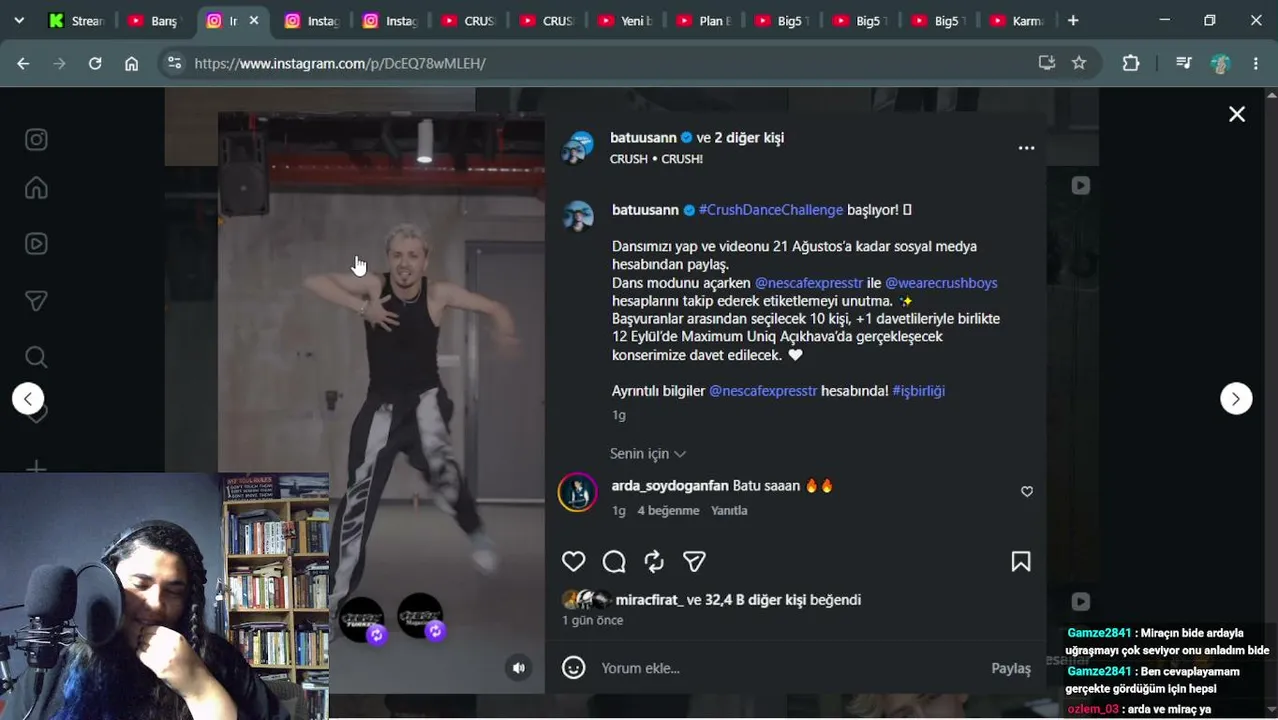Screen dimensions: 1278x720
Task: Toggle video sound with the speaker icon
Action: coord(518,668)
